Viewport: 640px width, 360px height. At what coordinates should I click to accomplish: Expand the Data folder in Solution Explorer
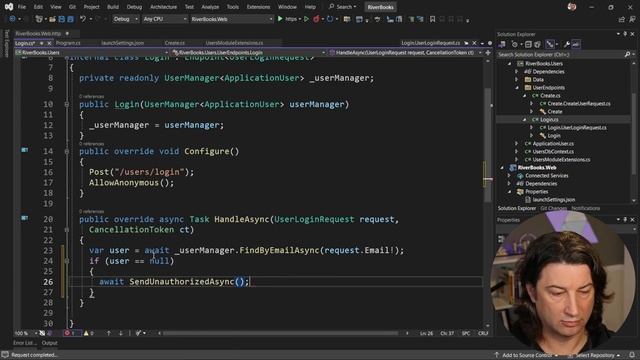coord(517,80)
